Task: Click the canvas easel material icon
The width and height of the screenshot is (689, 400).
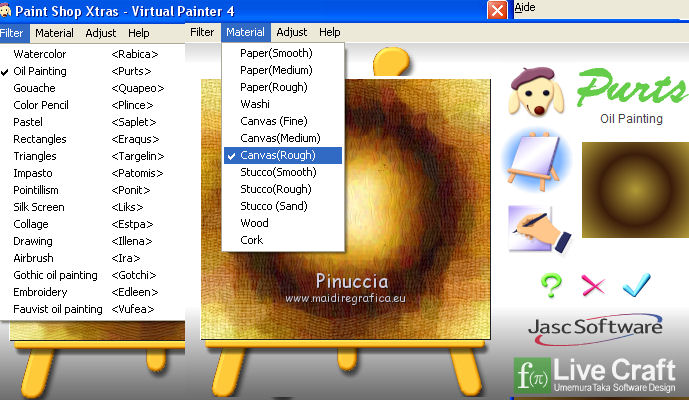Action: 535,161
